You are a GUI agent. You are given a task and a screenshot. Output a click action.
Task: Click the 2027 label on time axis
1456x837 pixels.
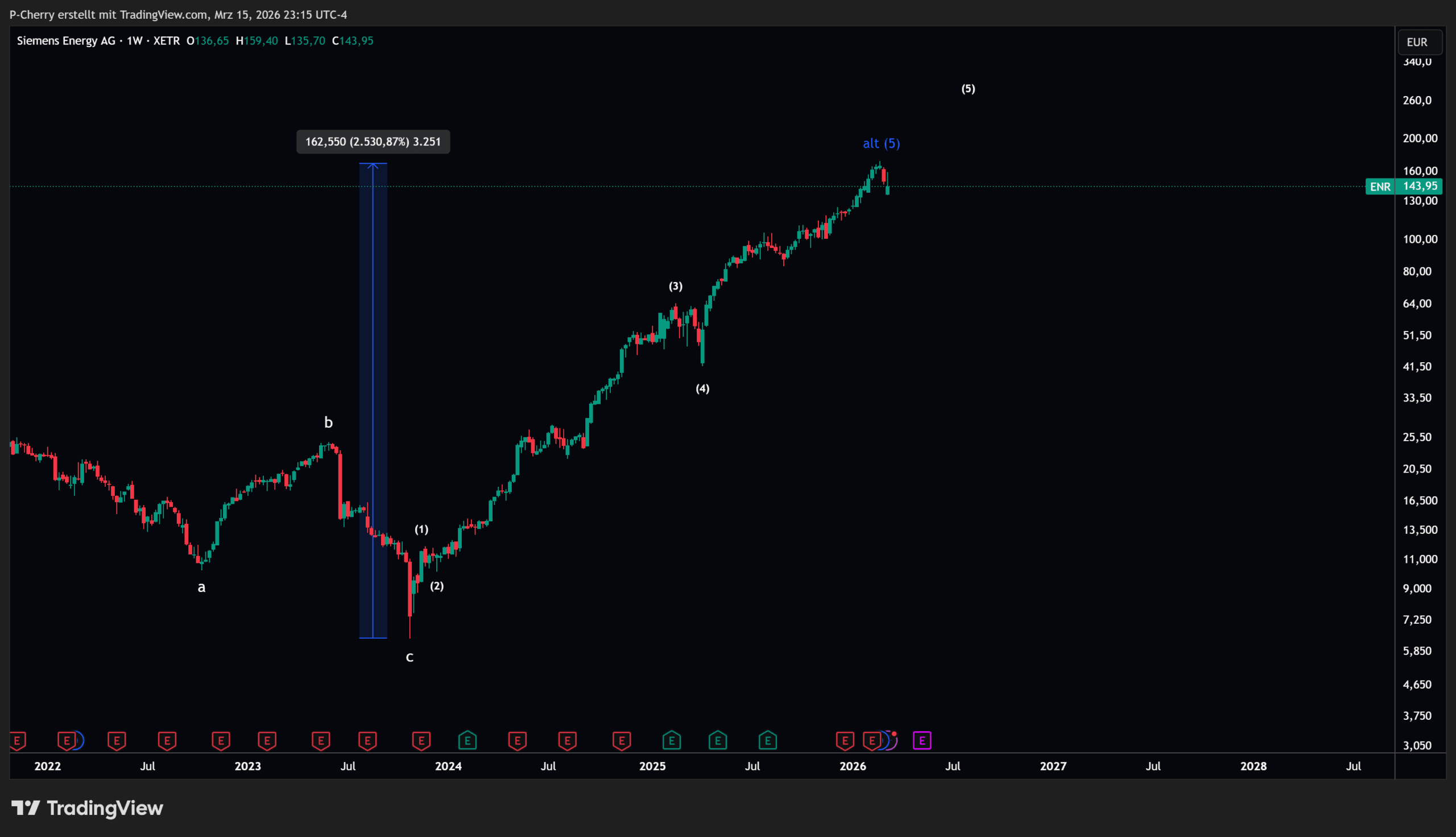click(1053, 766)
